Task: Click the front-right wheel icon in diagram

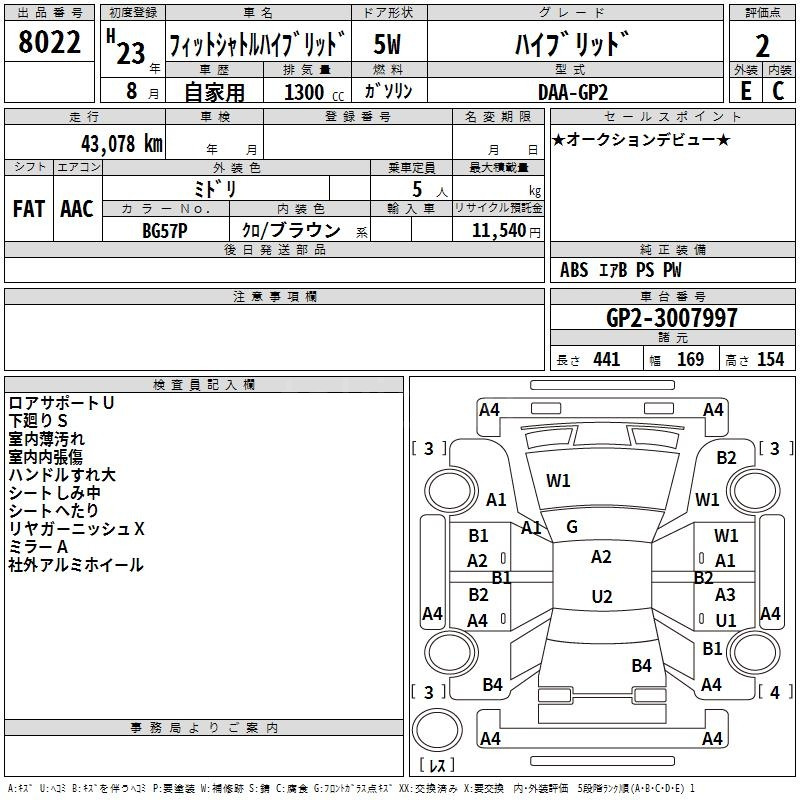Action: (x=754, y=491)
